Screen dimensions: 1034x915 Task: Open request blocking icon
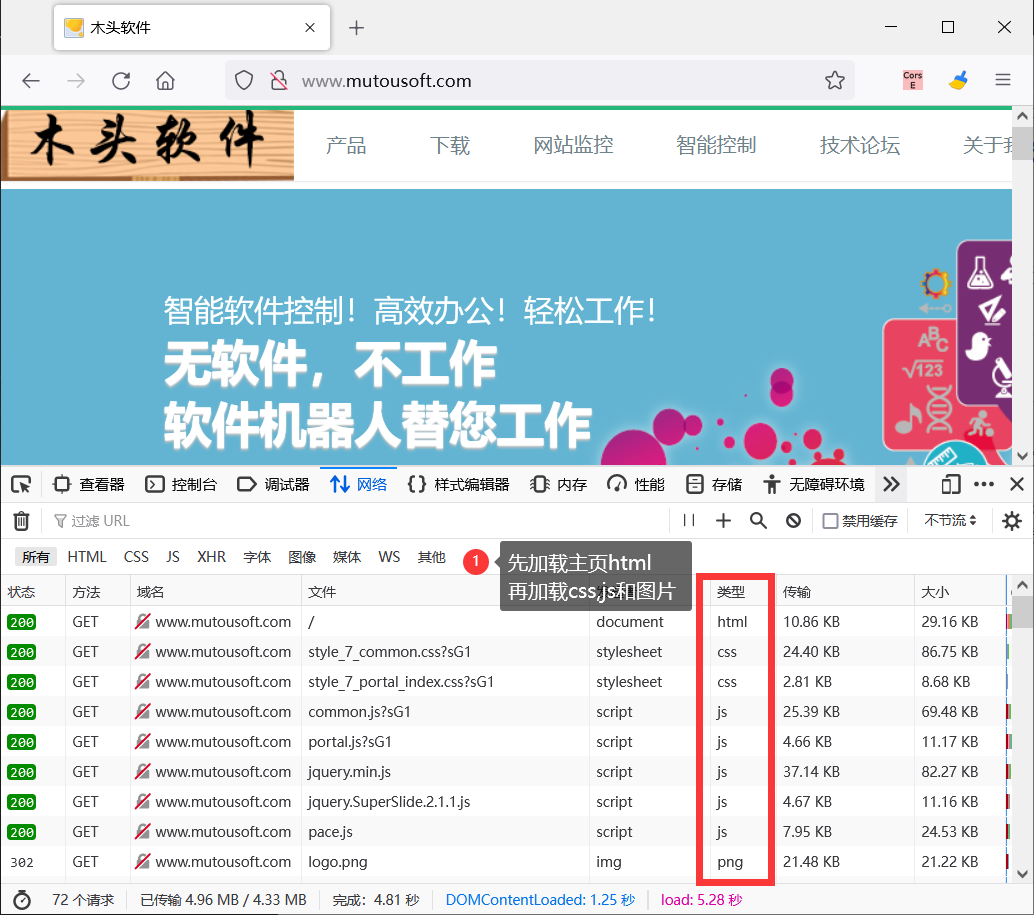tap(793, 521)
